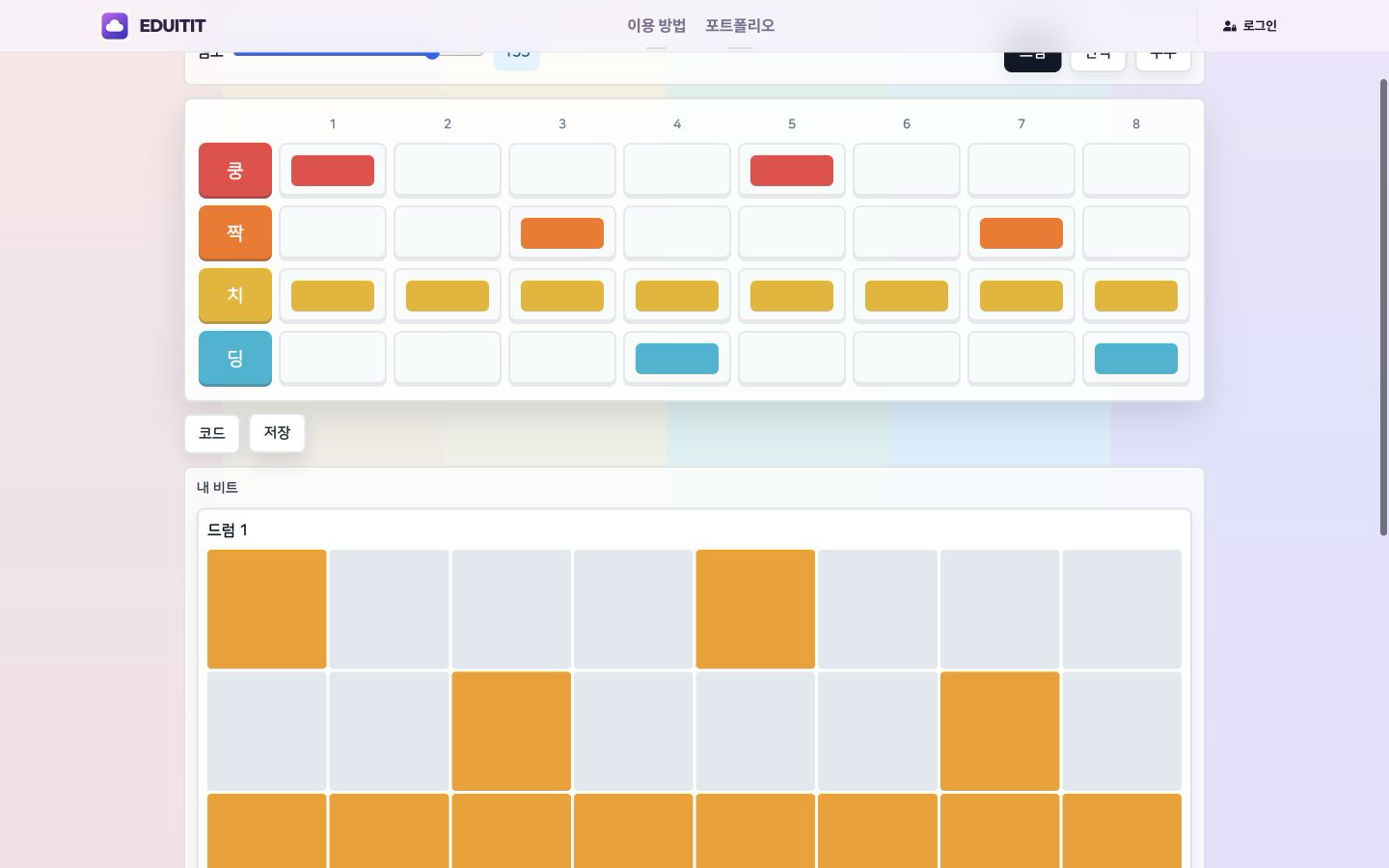Enable 딩 row step 1

[333, 359]
